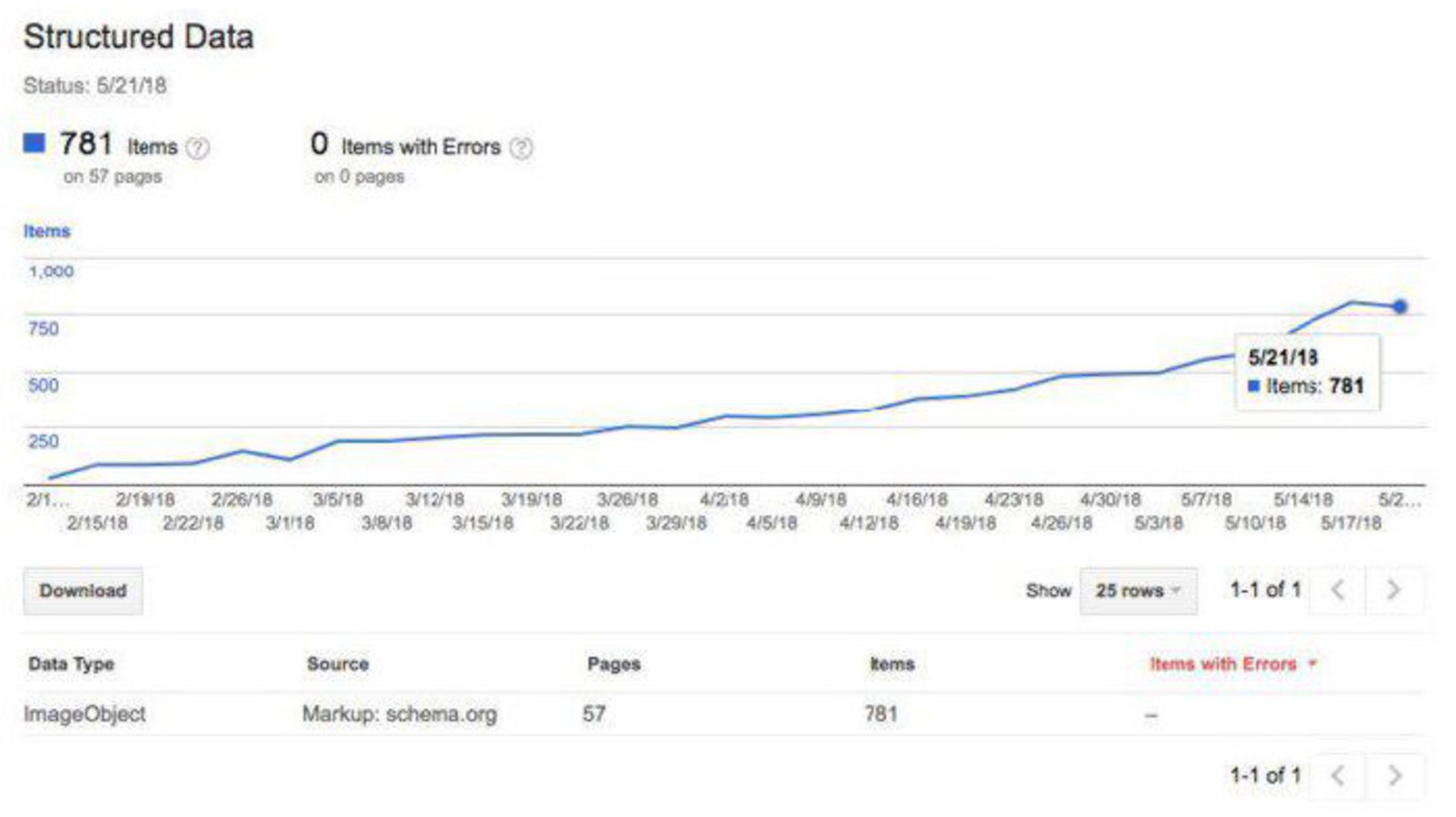Click the bottom previous page arrow
Screen dimensions: 1456x817
[x=1338, y=775]
